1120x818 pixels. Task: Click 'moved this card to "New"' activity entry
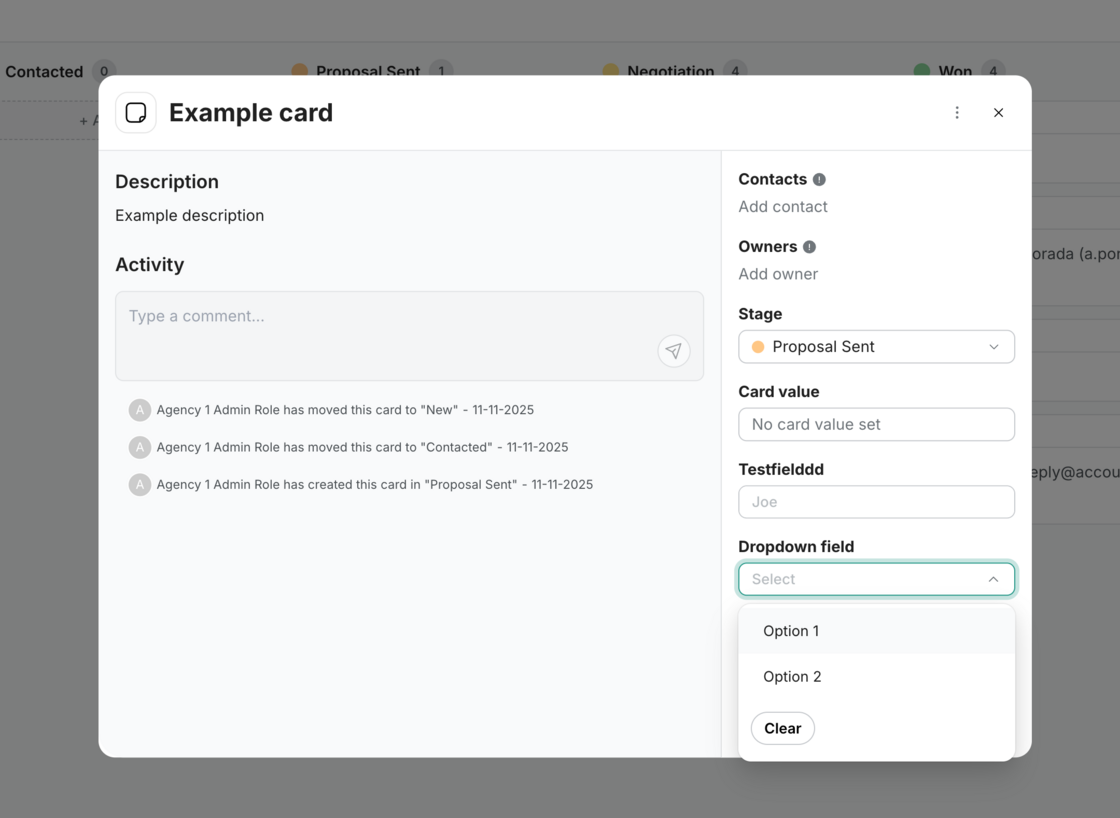pos(345,410)
